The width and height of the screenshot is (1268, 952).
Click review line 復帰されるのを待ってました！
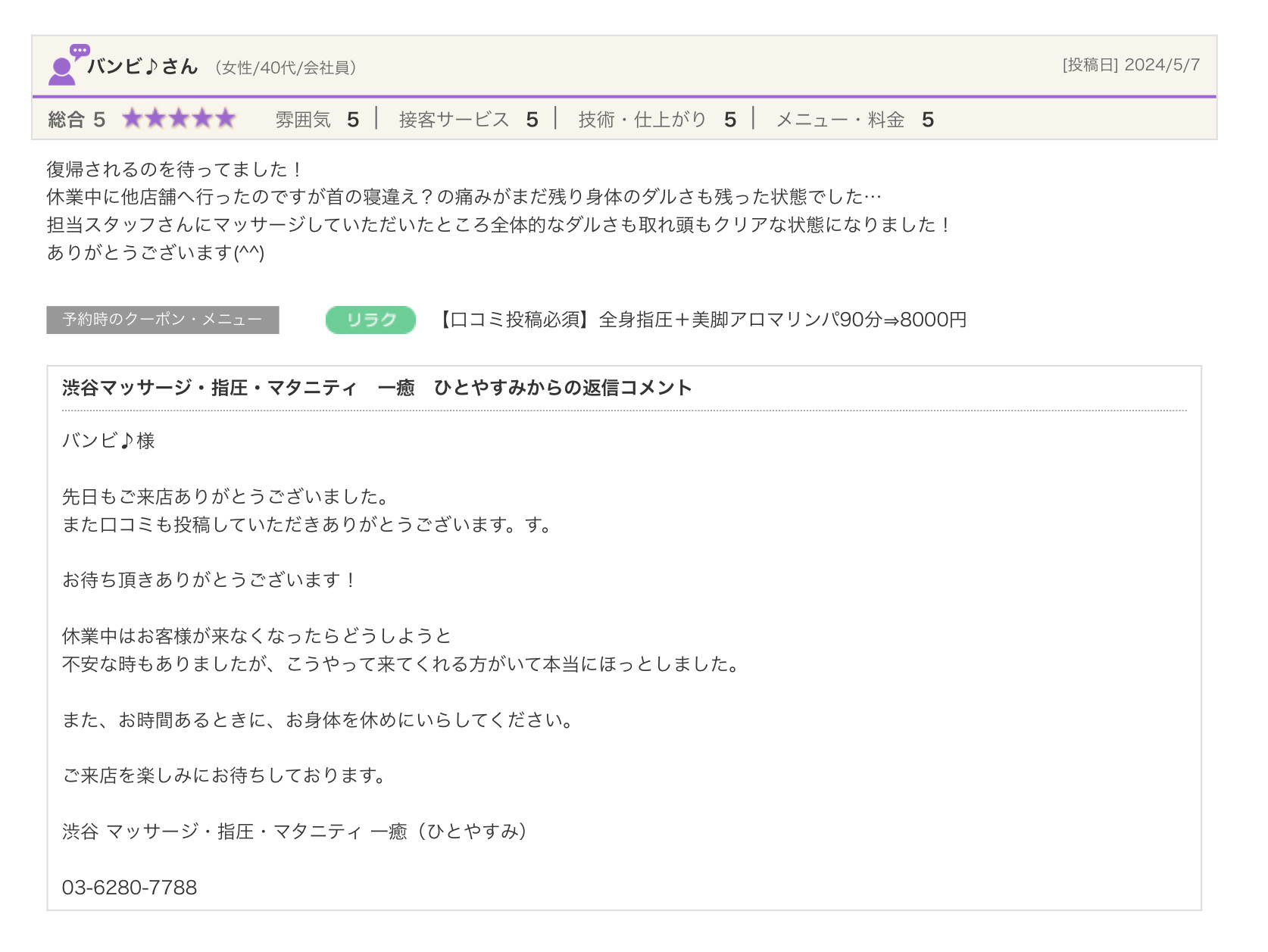[x=176, y=170]
